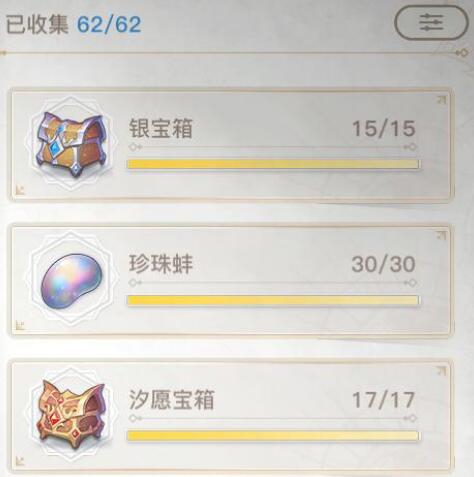Click the 银宝箱 yellow progress bar
Image resolution: width=474 pixels, height=477 pixels.
pyautogui.click(x=273, y=164)
